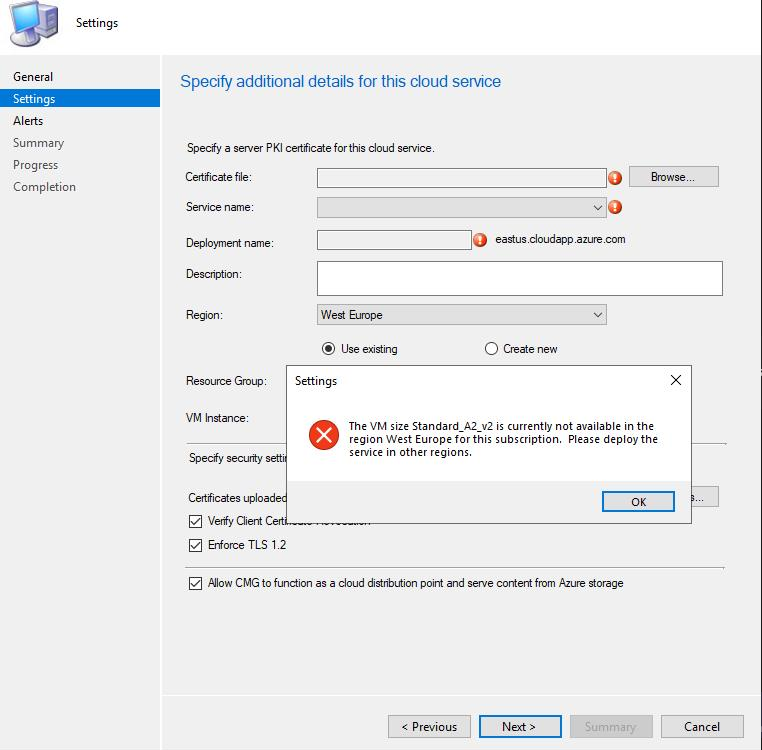
Task: Select the Completion step in sidebar
Action: (x=44, y=187)
